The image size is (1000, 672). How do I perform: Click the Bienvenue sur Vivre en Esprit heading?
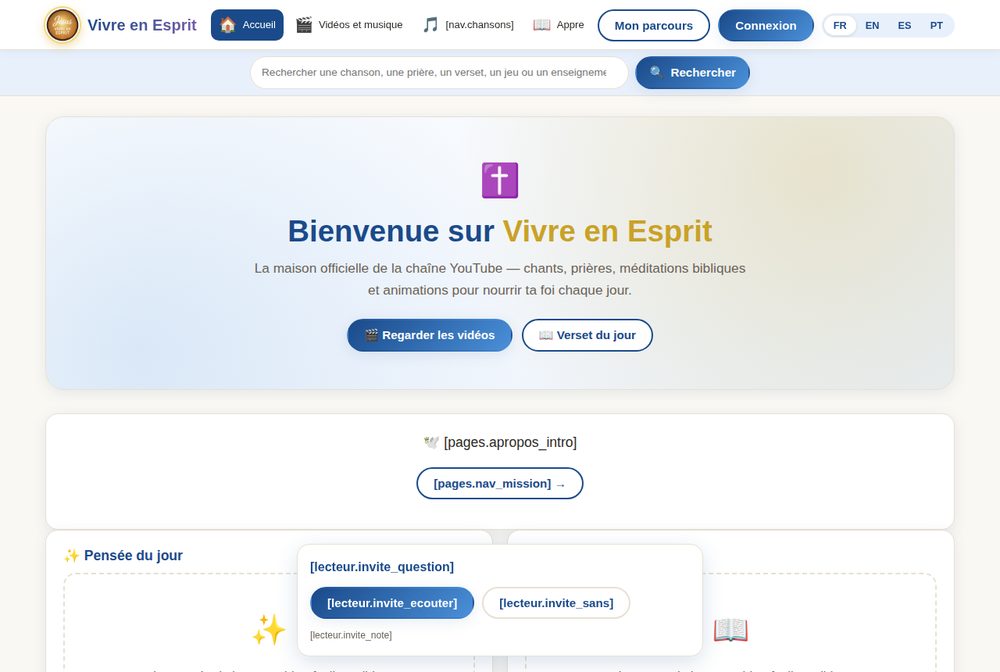(500, 231)
